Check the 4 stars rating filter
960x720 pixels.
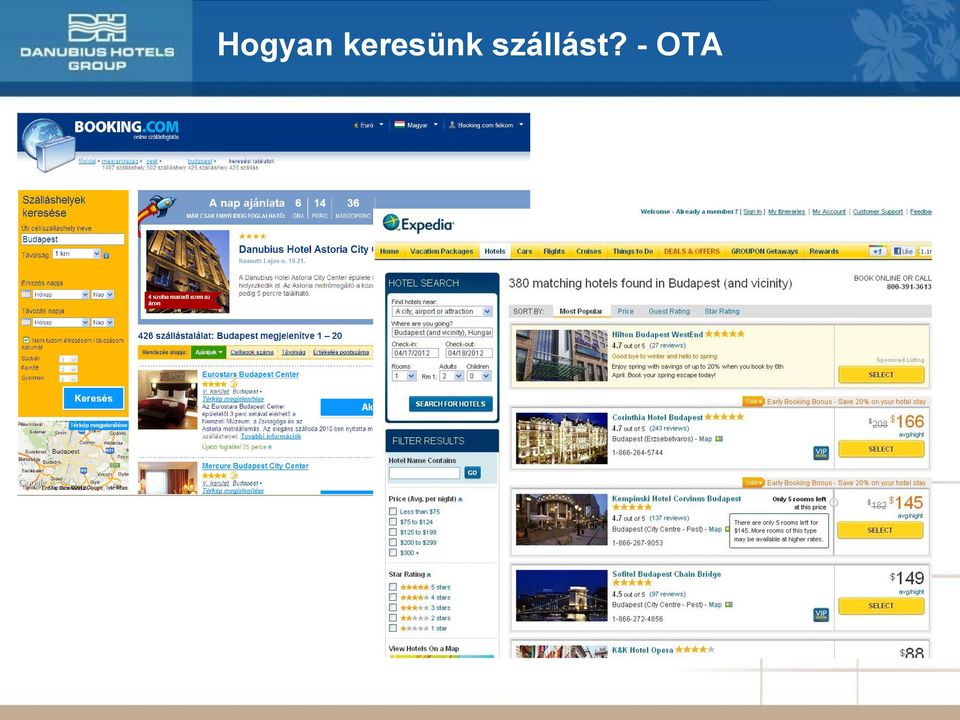click(393, 598)
